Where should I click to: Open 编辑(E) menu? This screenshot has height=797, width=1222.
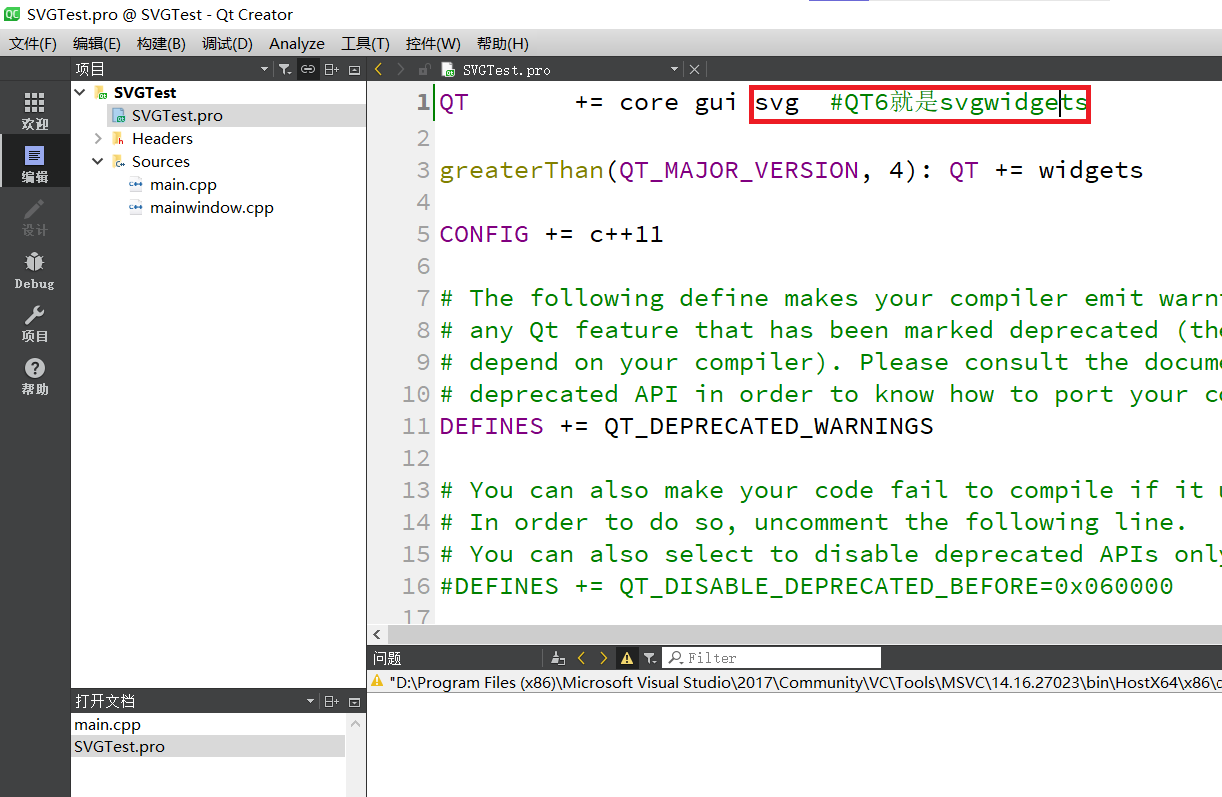(x=96, y=43)
